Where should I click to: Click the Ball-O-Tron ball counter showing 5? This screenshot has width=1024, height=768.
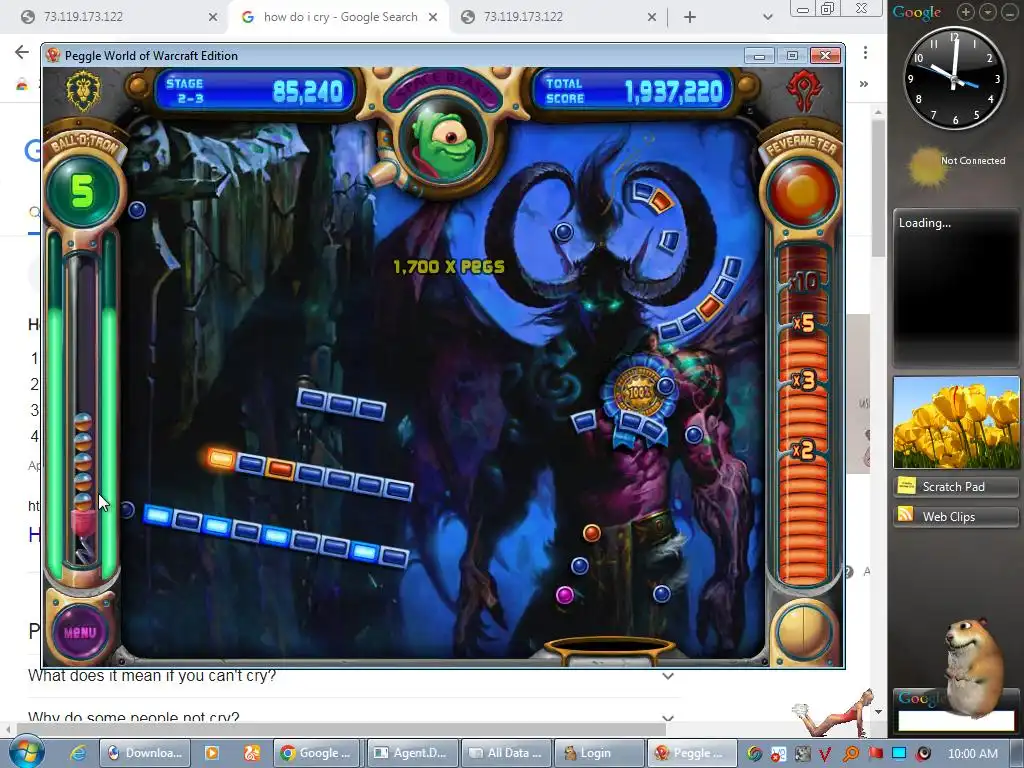[82, 191]
